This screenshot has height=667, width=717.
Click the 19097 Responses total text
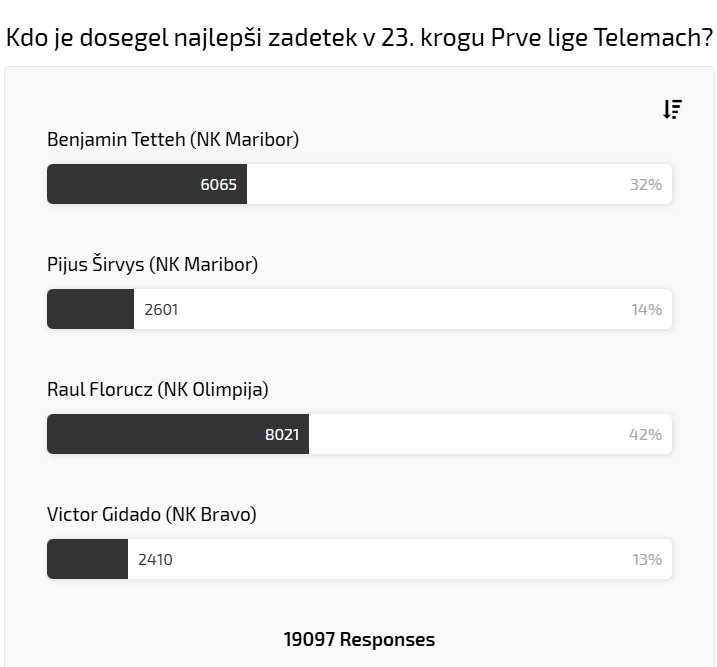[x=359, y=639]
